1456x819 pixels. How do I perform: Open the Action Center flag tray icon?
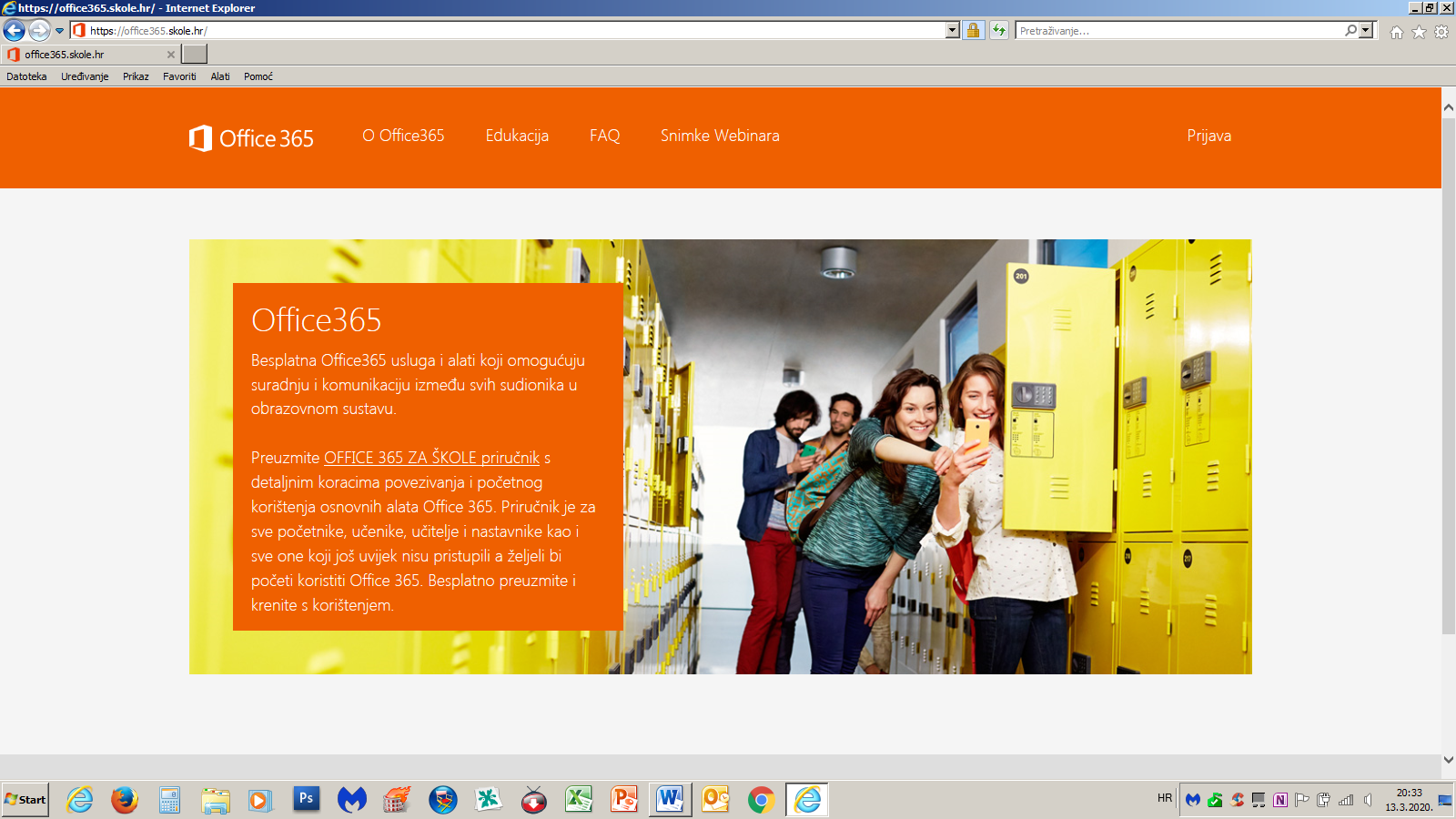(x=1302, y=800)
